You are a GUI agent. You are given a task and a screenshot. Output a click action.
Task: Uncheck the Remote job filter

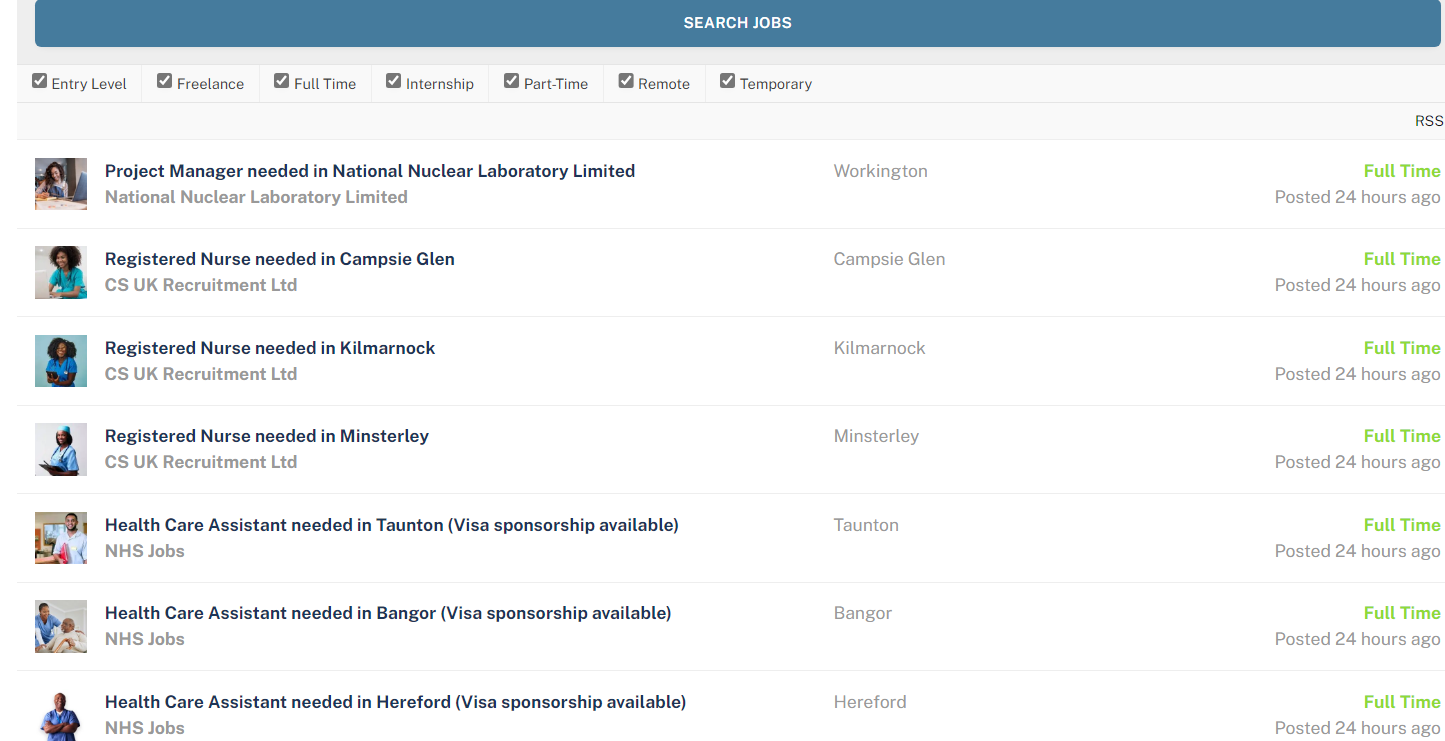[626, 81]
